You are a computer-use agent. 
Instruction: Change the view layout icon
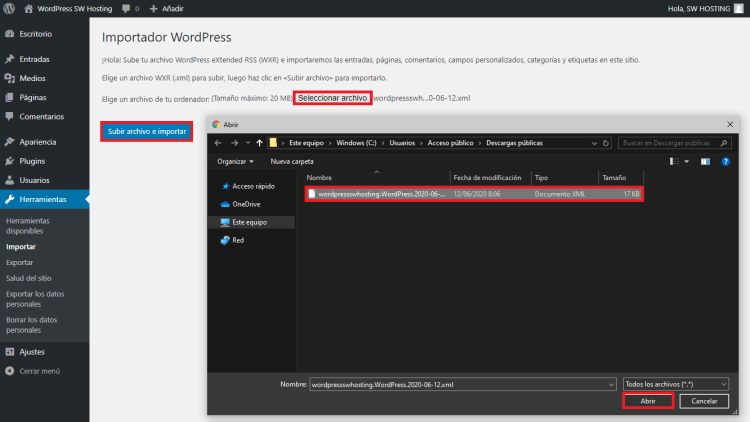(674, 162)
